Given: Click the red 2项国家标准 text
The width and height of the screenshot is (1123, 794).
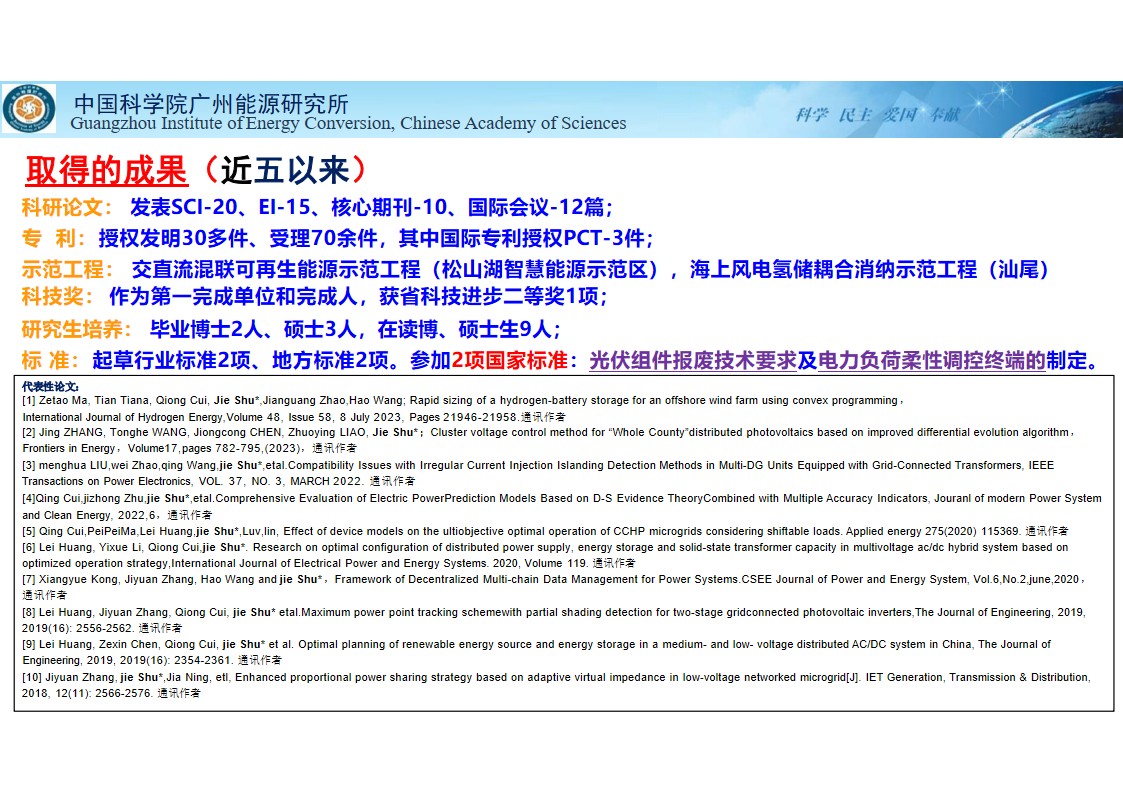Looking at the screenshot, I should (509, 360).
